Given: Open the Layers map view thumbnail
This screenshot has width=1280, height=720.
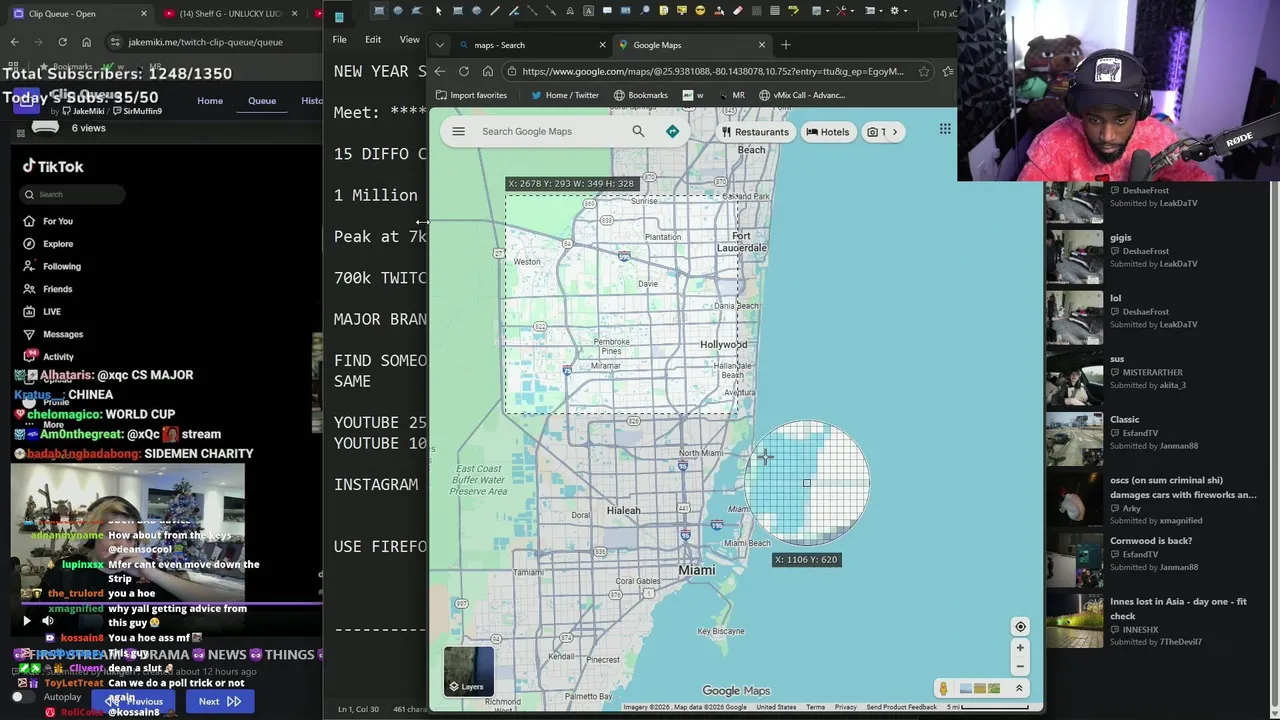Looking at the screenshot, I should 469,671.
